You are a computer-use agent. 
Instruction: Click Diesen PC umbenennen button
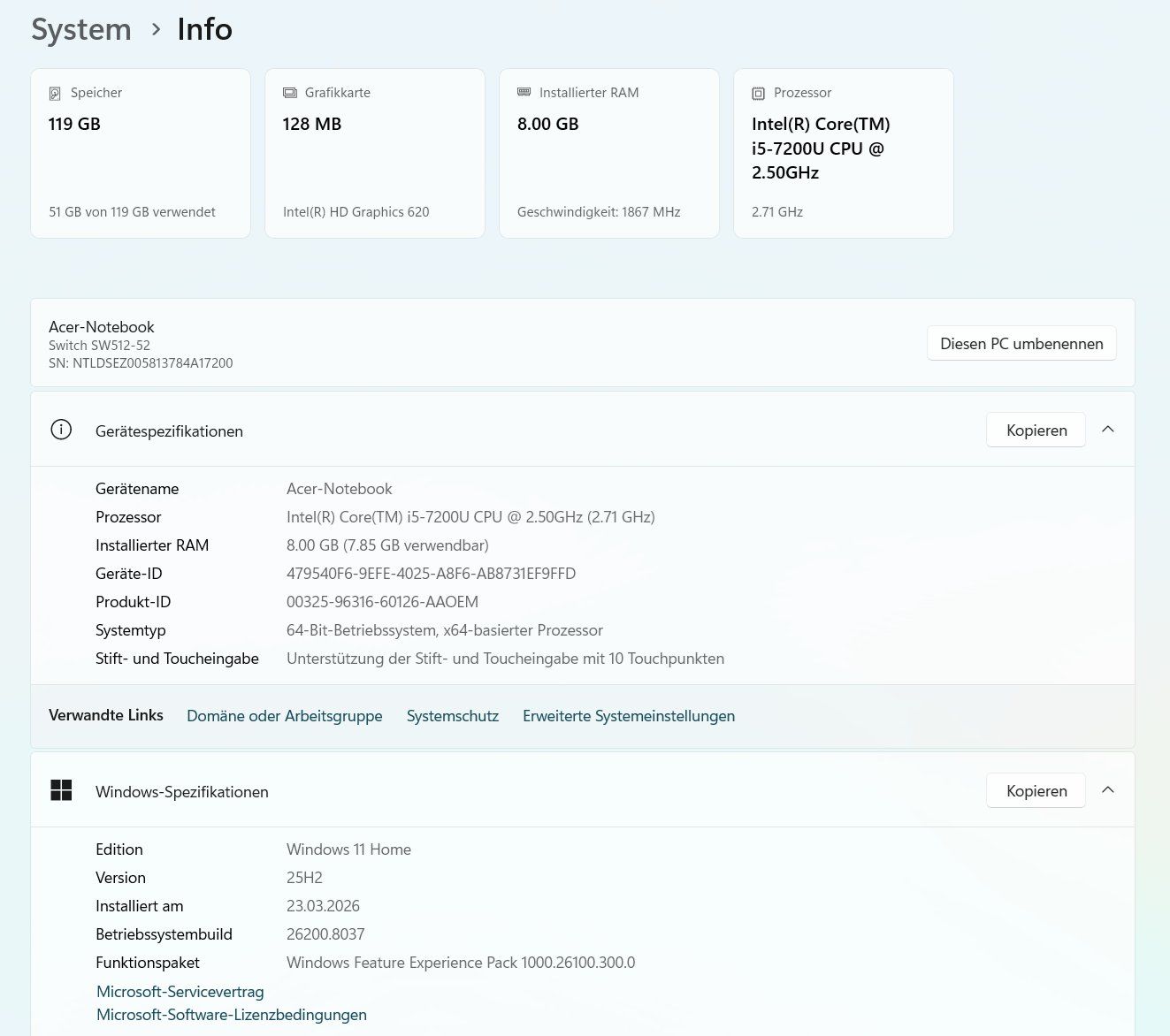coord(1021,343)
